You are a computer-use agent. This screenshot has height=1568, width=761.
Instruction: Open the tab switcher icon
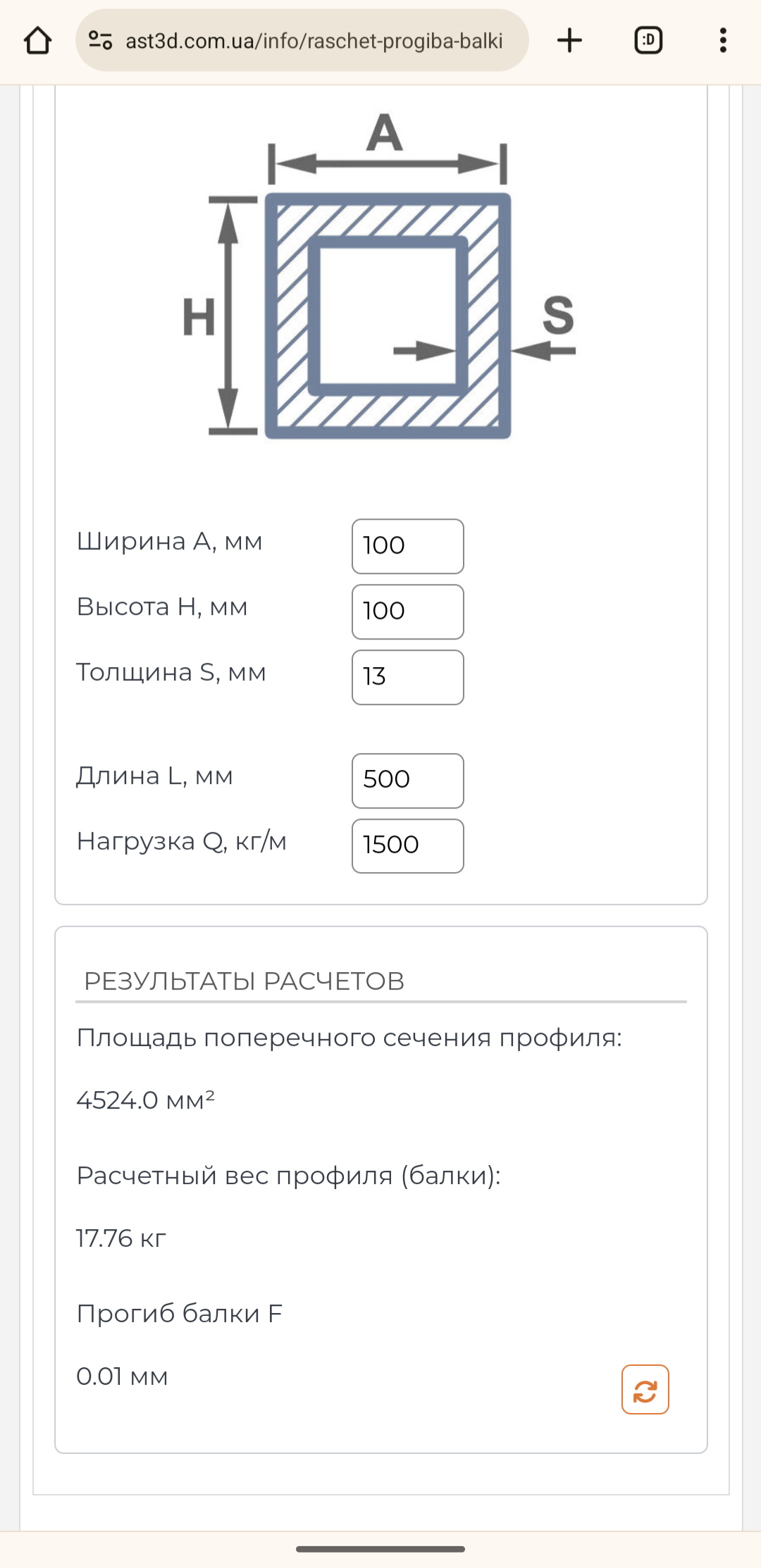648,41
